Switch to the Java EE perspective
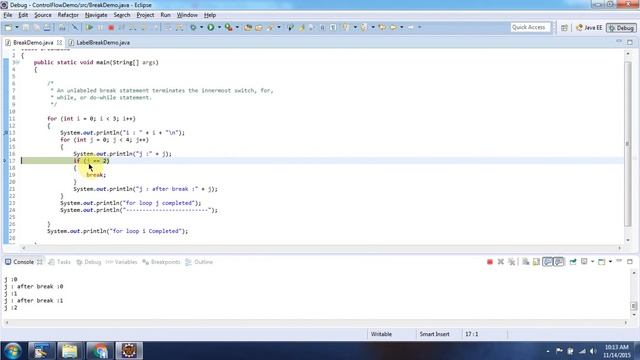Viewport: 640px width, 360px height. pos(589,28)
